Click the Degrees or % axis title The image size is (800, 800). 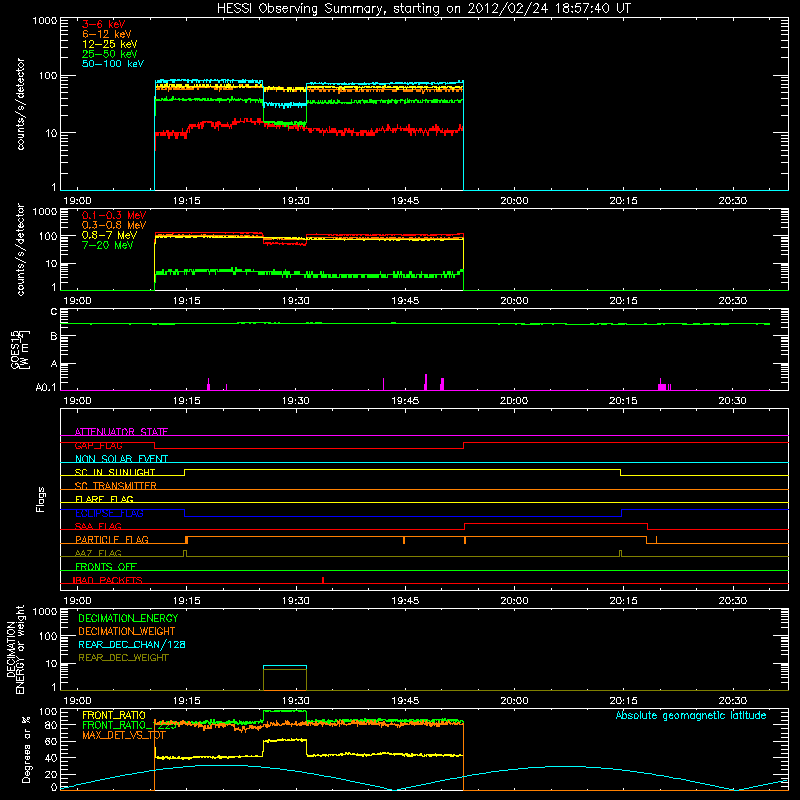[26, 749]
